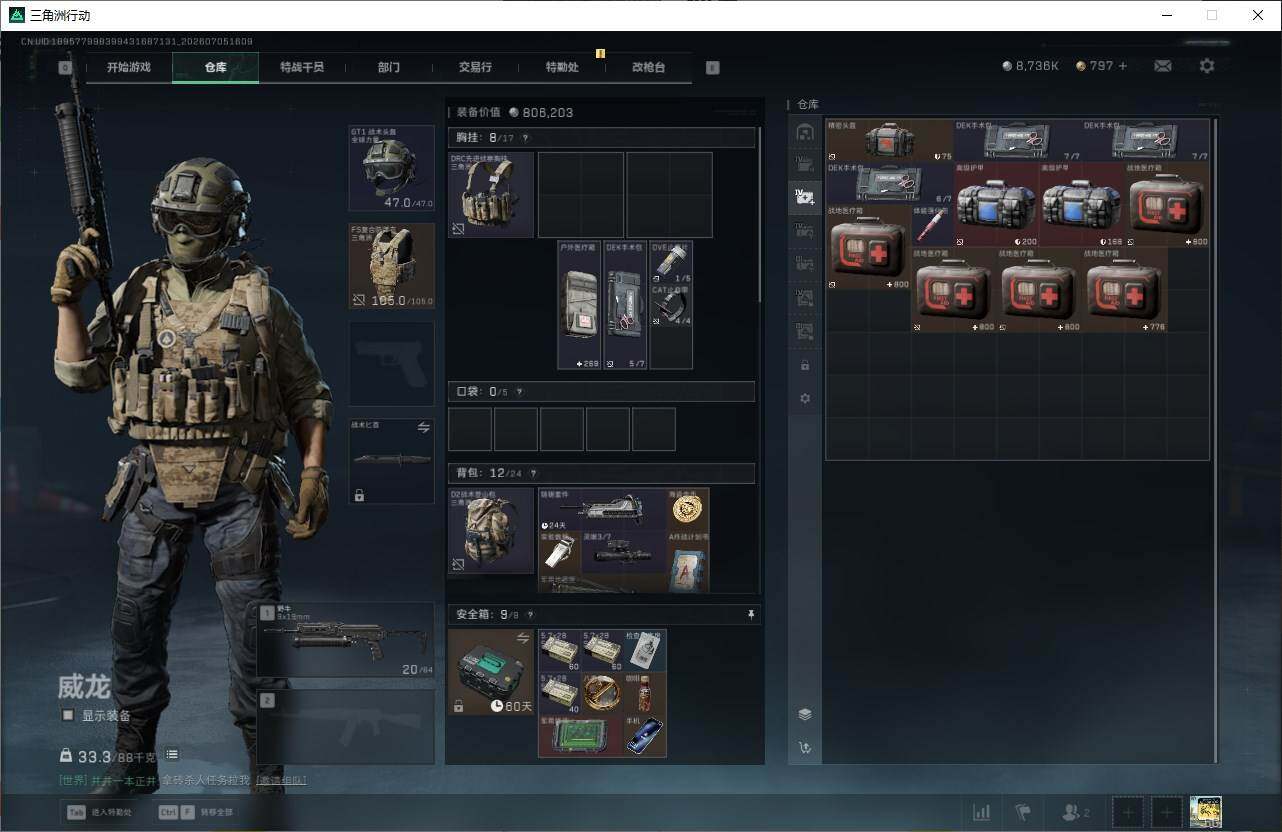Screen dimensions: 1282x832
Task: Click 转移全部 transfer all button
Action: 196,813
